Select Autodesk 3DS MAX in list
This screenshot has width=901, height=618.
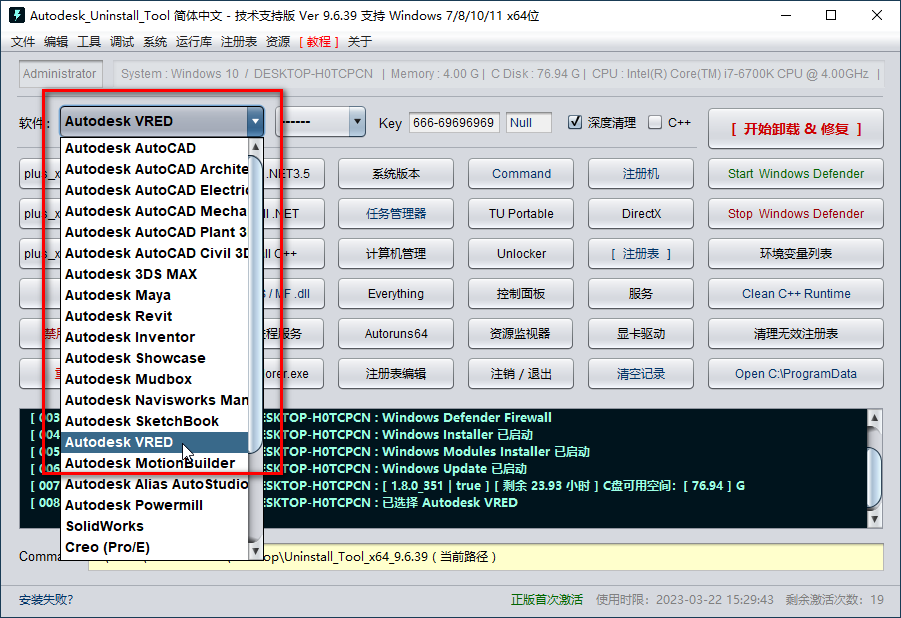155,274
